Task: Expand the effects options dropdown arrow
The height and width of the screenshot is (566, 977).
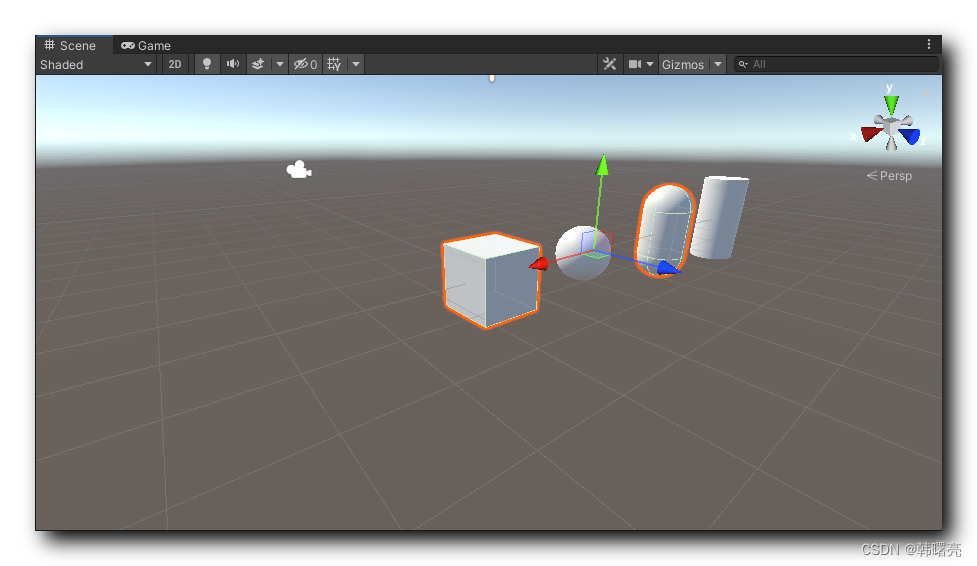Action: (x=280, y=64)
